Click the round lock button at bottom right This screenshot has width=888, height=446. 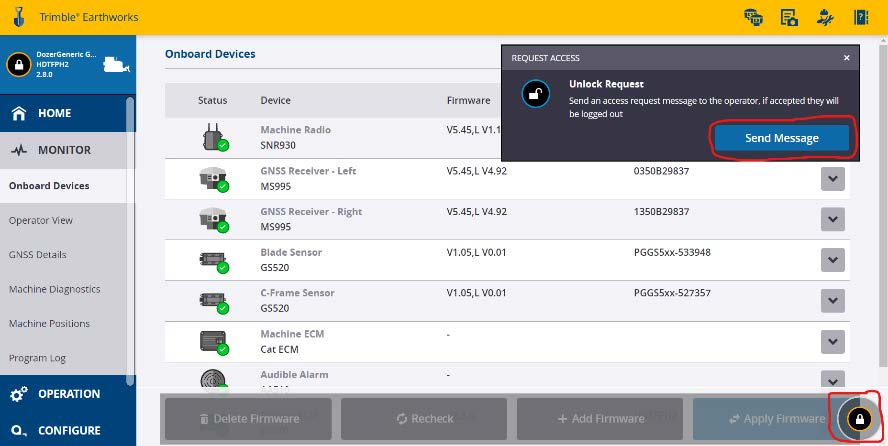click(x=859, y=419)
